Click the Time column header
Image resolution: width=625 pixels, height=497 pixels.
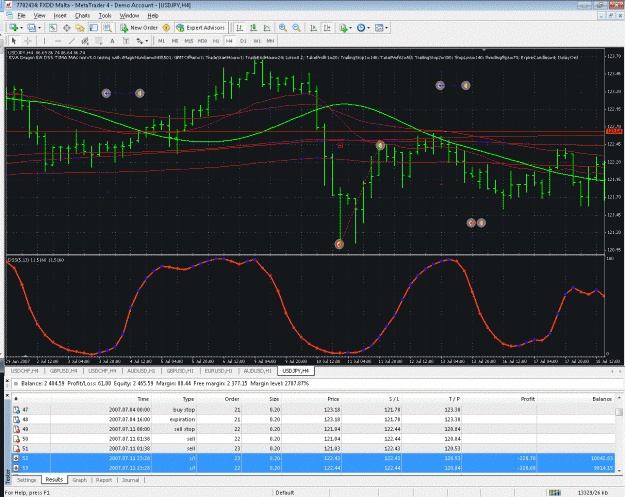coord(101,399)
